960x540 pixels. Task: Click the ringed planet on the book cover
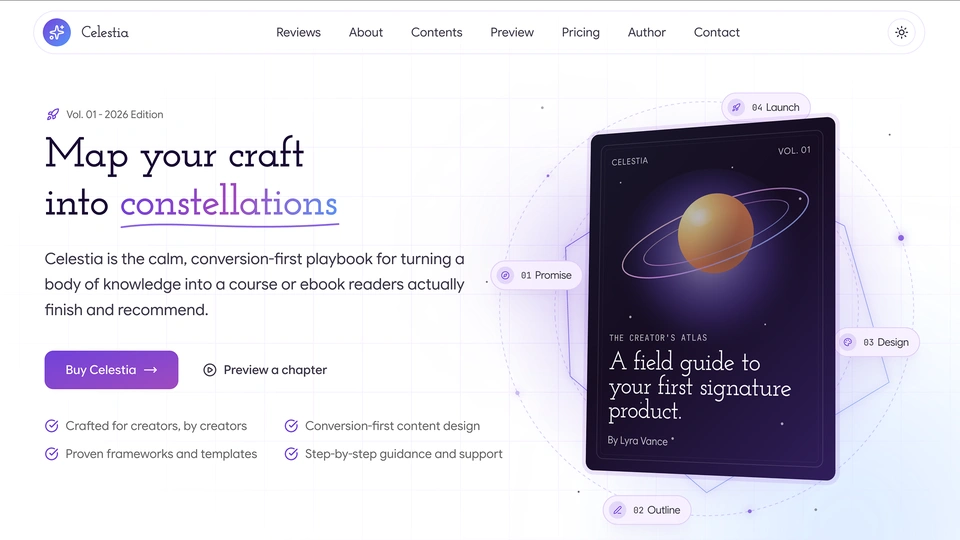(715, 233)
